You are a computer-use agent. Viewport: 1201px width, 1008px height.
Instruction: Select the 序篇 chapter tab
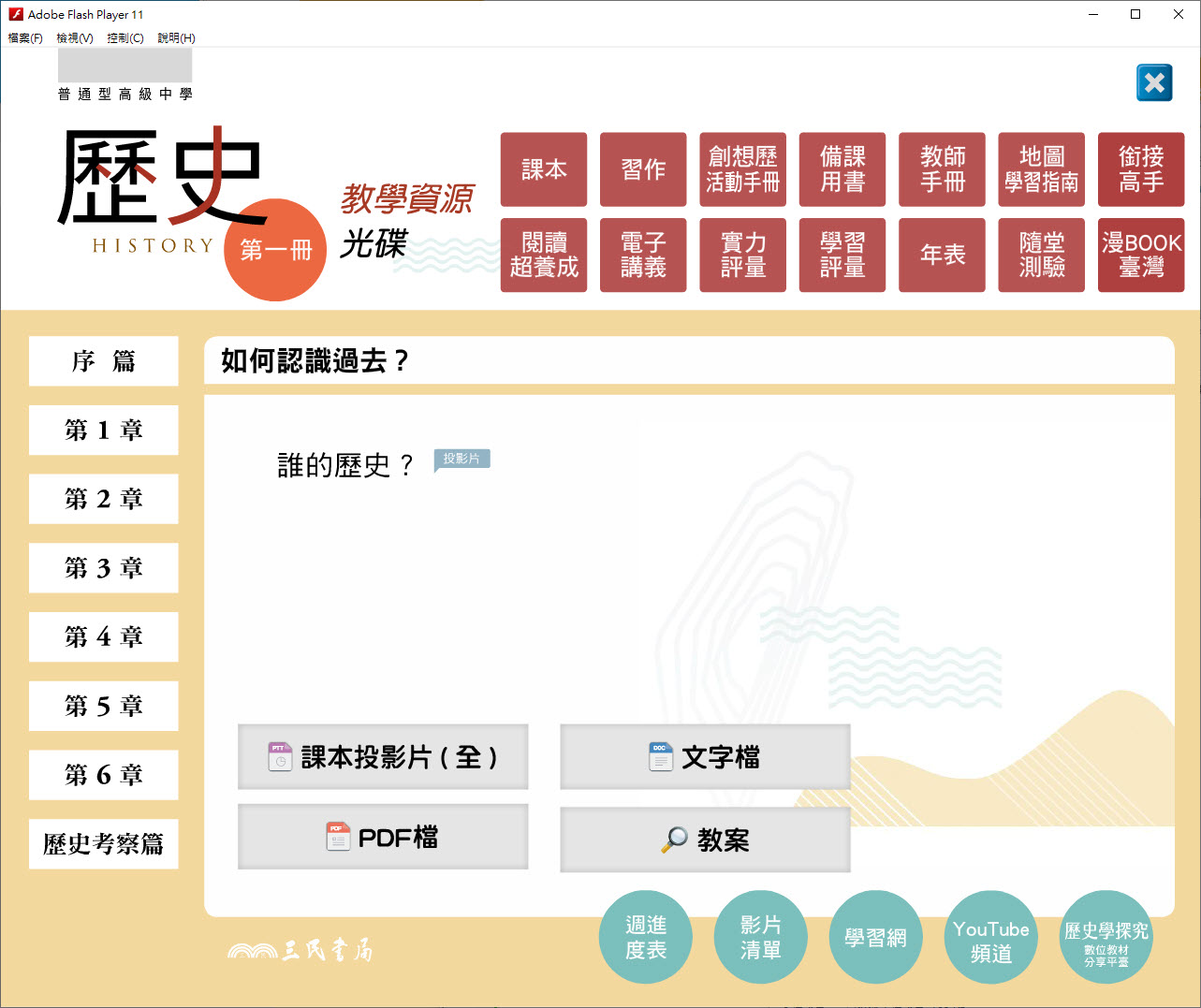tap(104, 361)
